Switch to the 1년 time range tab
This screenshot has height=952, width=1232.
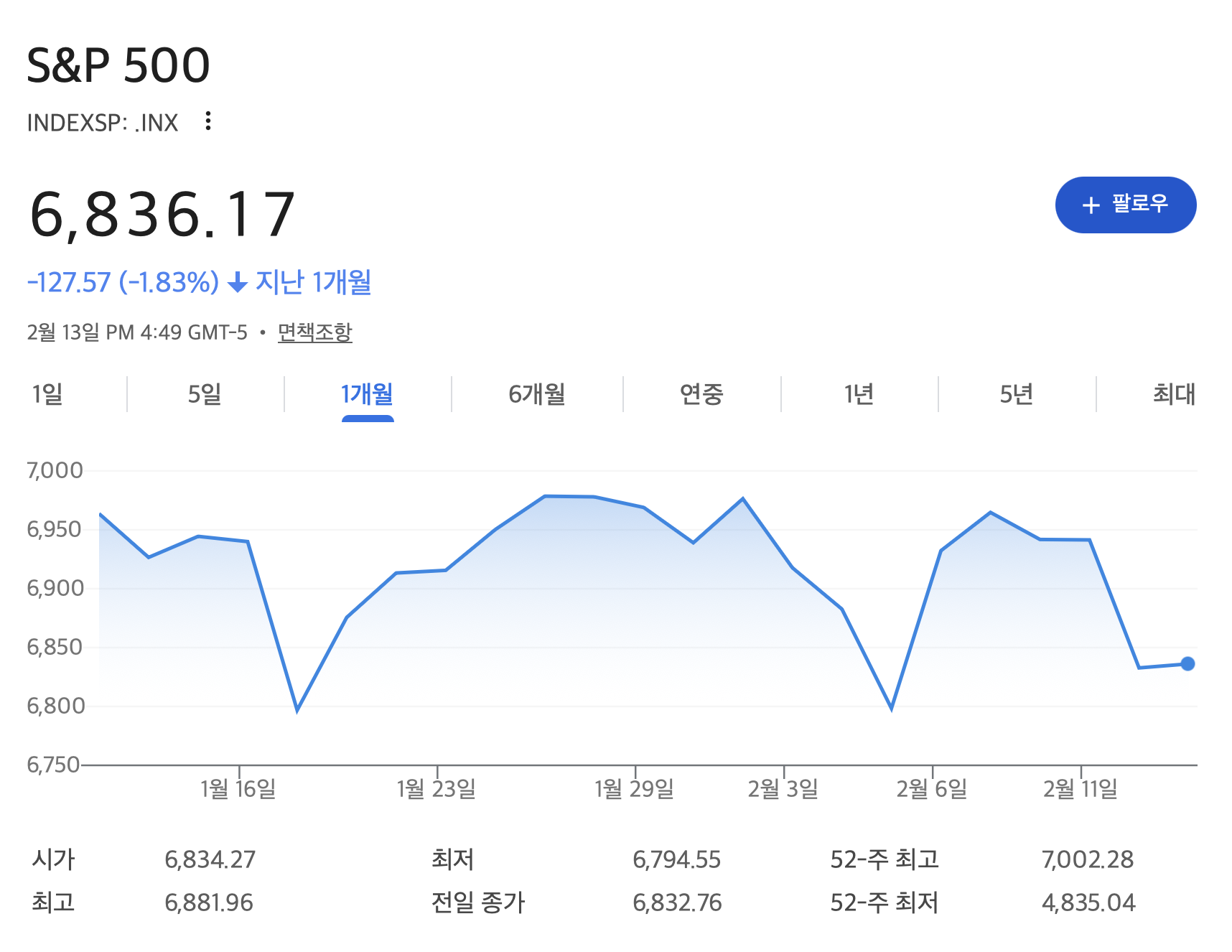coord(859,394)
